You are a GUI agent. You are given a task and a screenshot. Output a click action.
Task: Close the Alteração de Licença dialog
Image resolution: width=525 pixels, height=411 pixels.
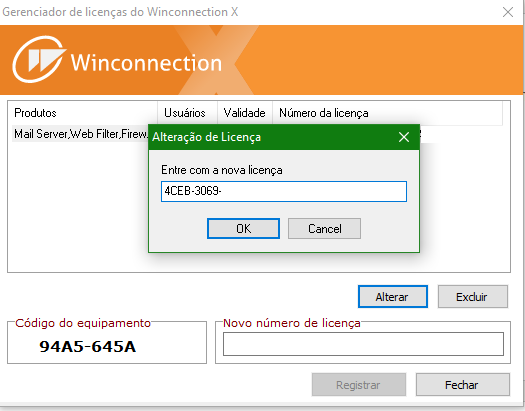tap(404, 137)
